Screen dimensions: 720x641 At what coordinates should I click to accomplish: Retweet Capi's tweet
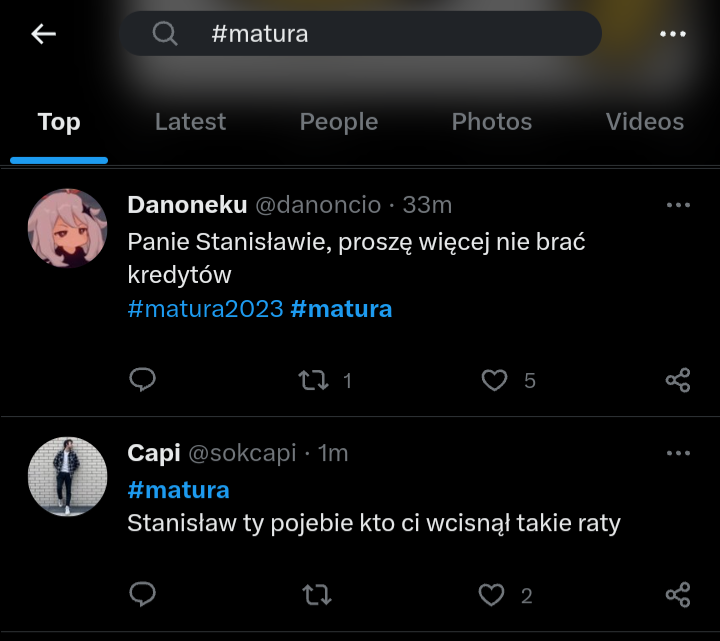pos(316,596)
